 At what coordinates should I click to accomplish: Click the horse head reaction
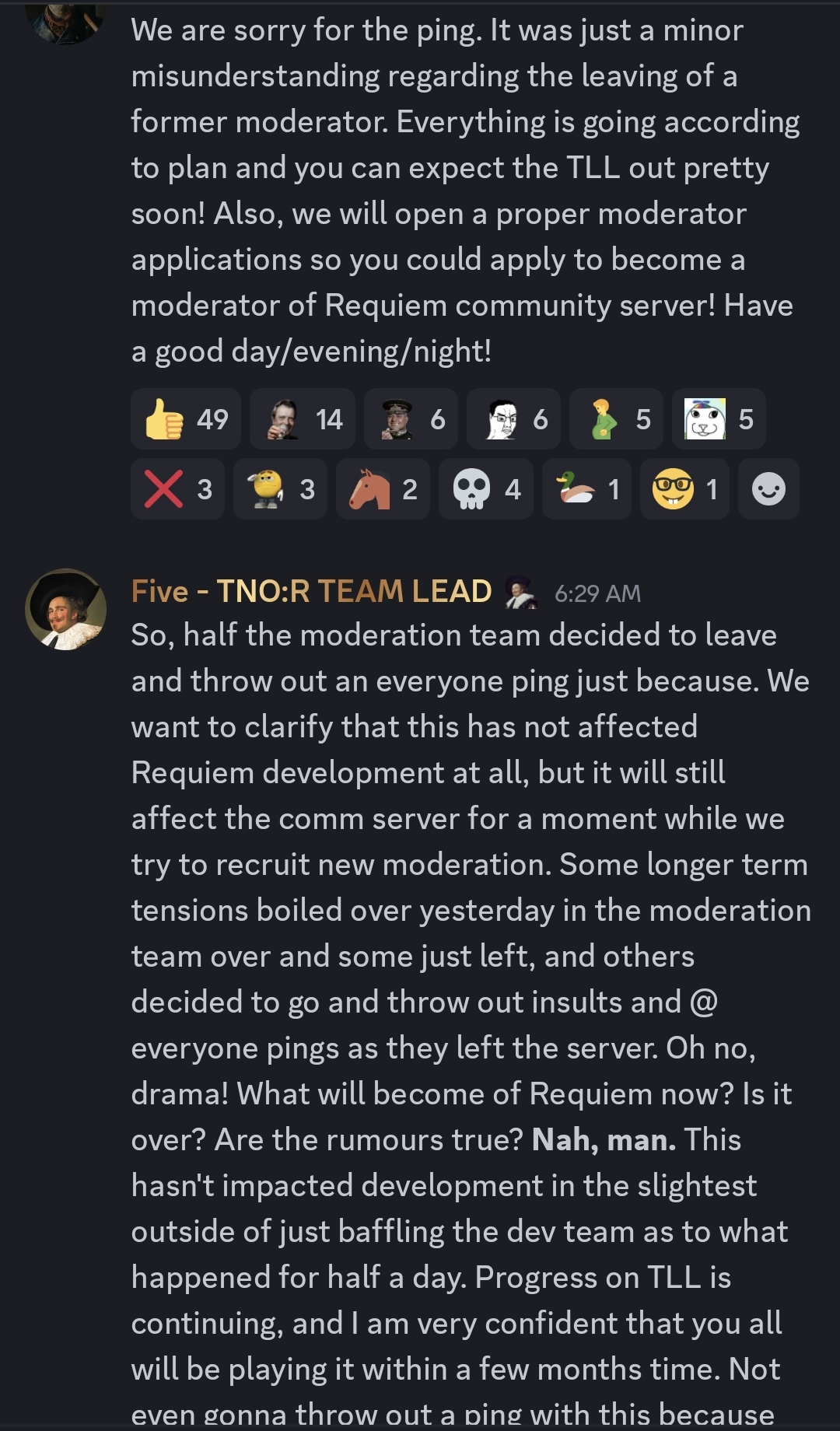[383, 489]
